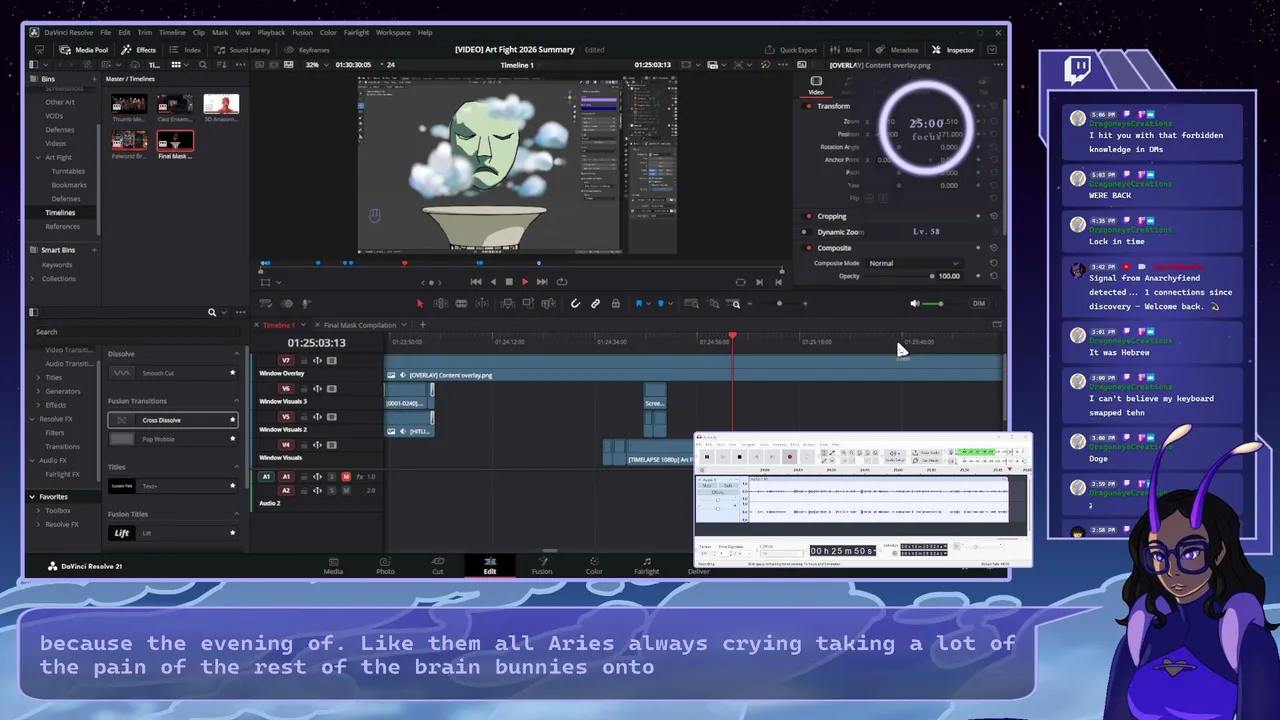Select the Final Mask timeline thumbnail
Image resolution: width=1280 pixels, height=720 pixels.
pyautogui.click(x=175, y=142)
